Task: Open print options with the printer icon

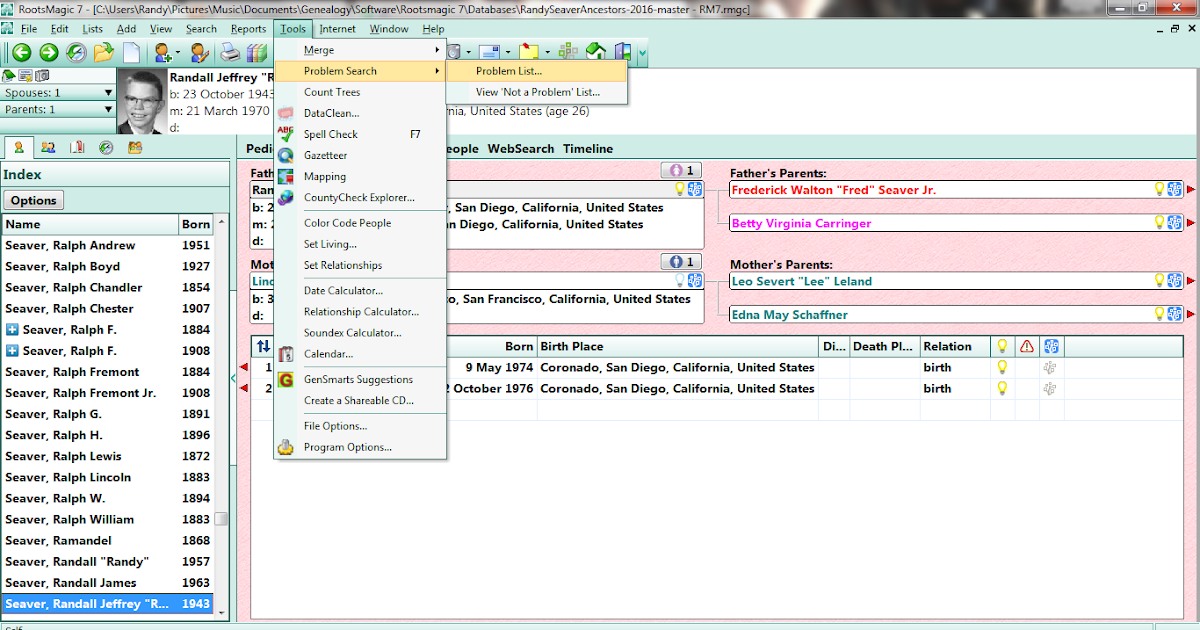Action: [x=229, y=54]
